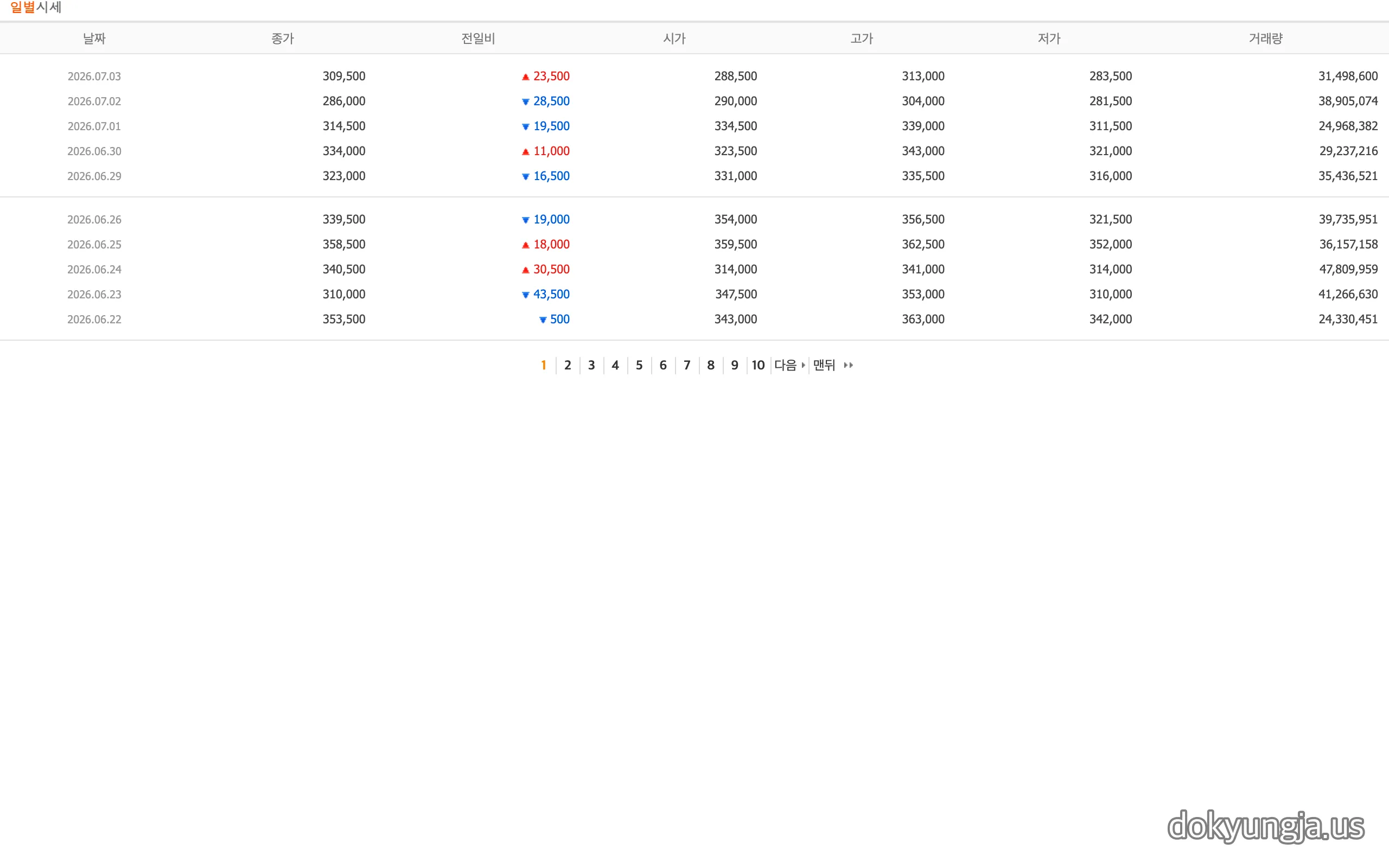Go to page 2 of daily prices
Image resolution: width=1389 pixels, height=868 pixels.
pos(568,365)
